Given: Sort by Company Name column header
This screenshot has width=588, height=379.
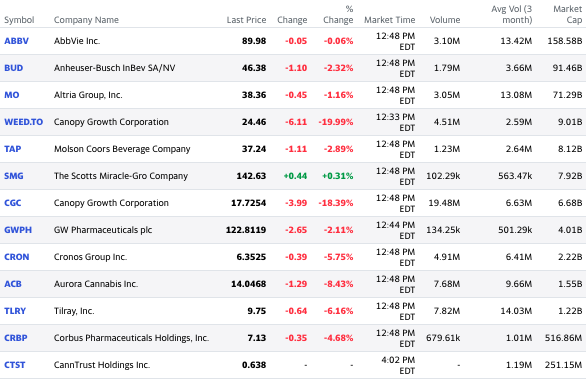Looking at the screenshot, I should click(86, 20).
